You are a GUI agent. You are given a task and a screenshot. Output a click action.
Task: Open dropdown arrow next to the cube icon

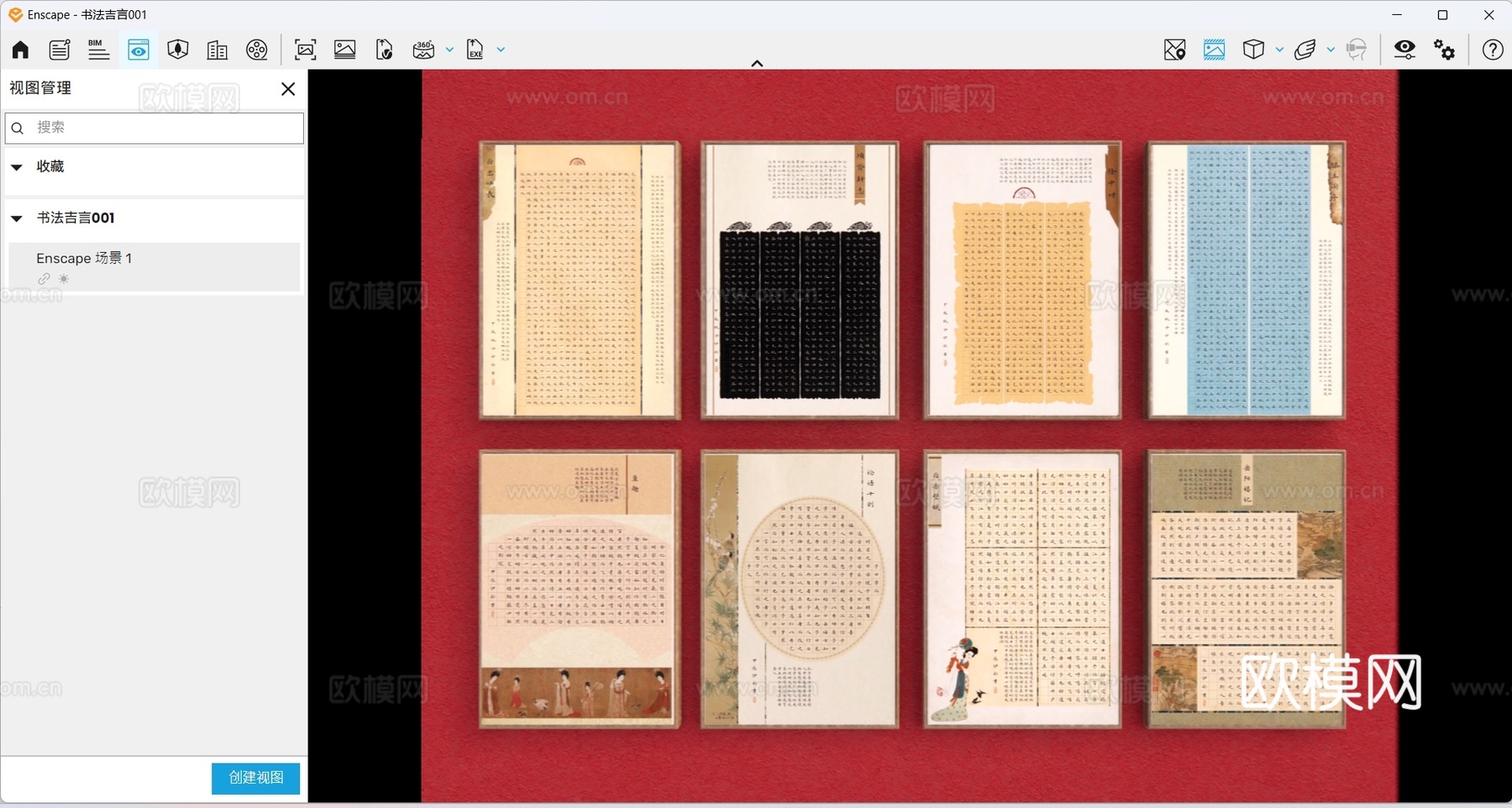click(x=1279, y=50)
